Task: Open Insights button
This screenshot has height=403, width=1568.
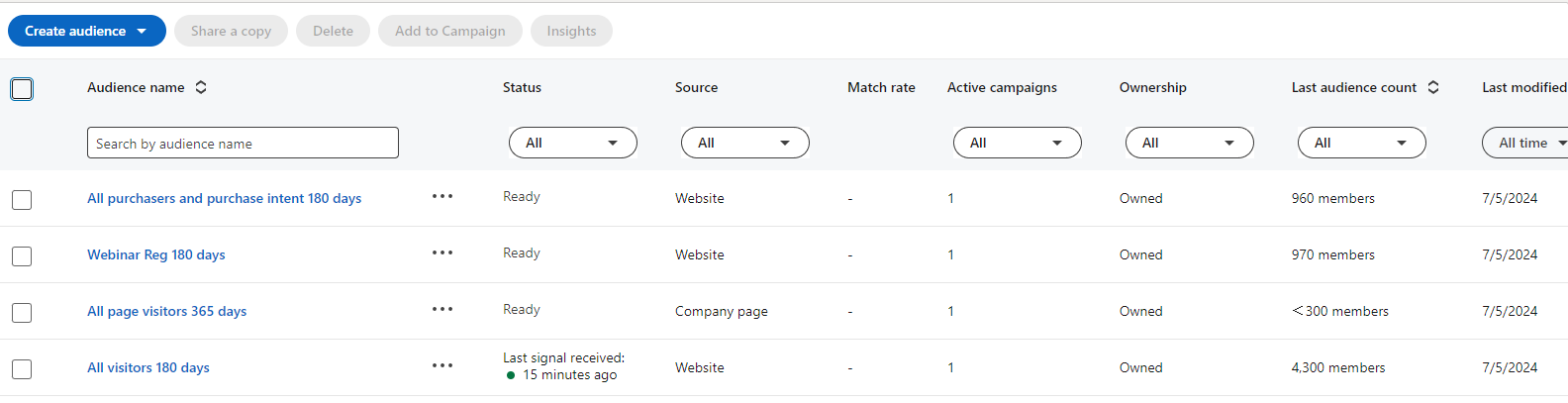Action: (x=571, y=31)
